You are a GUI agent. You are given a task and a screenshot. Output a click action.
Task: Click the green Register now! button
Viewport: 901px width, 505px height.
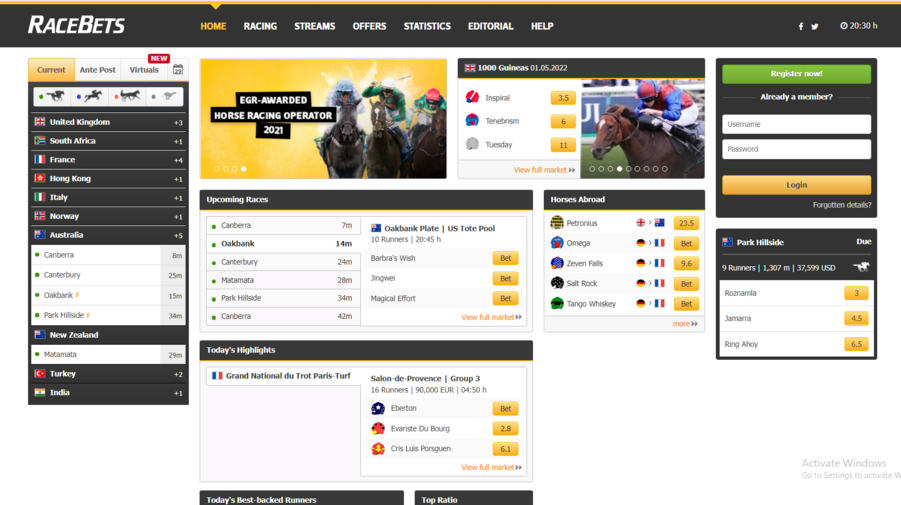tap(796, 73)
